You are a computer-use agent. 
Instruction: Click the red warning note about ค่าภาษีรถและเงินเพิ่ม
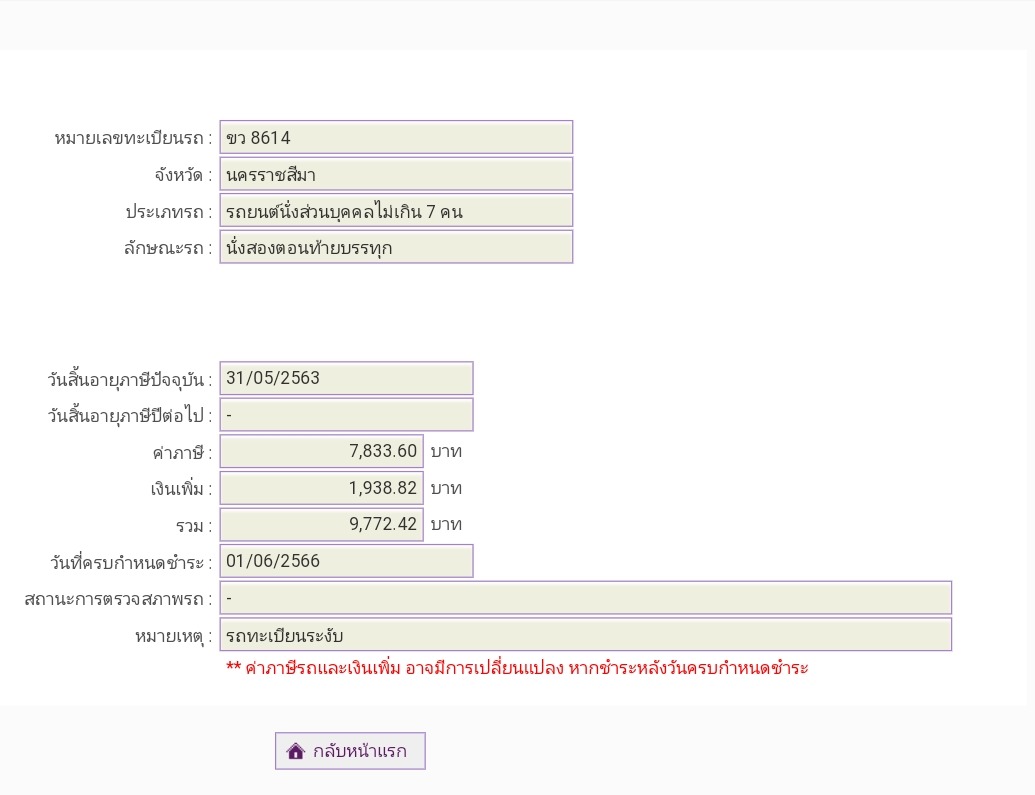click(517, 668)
